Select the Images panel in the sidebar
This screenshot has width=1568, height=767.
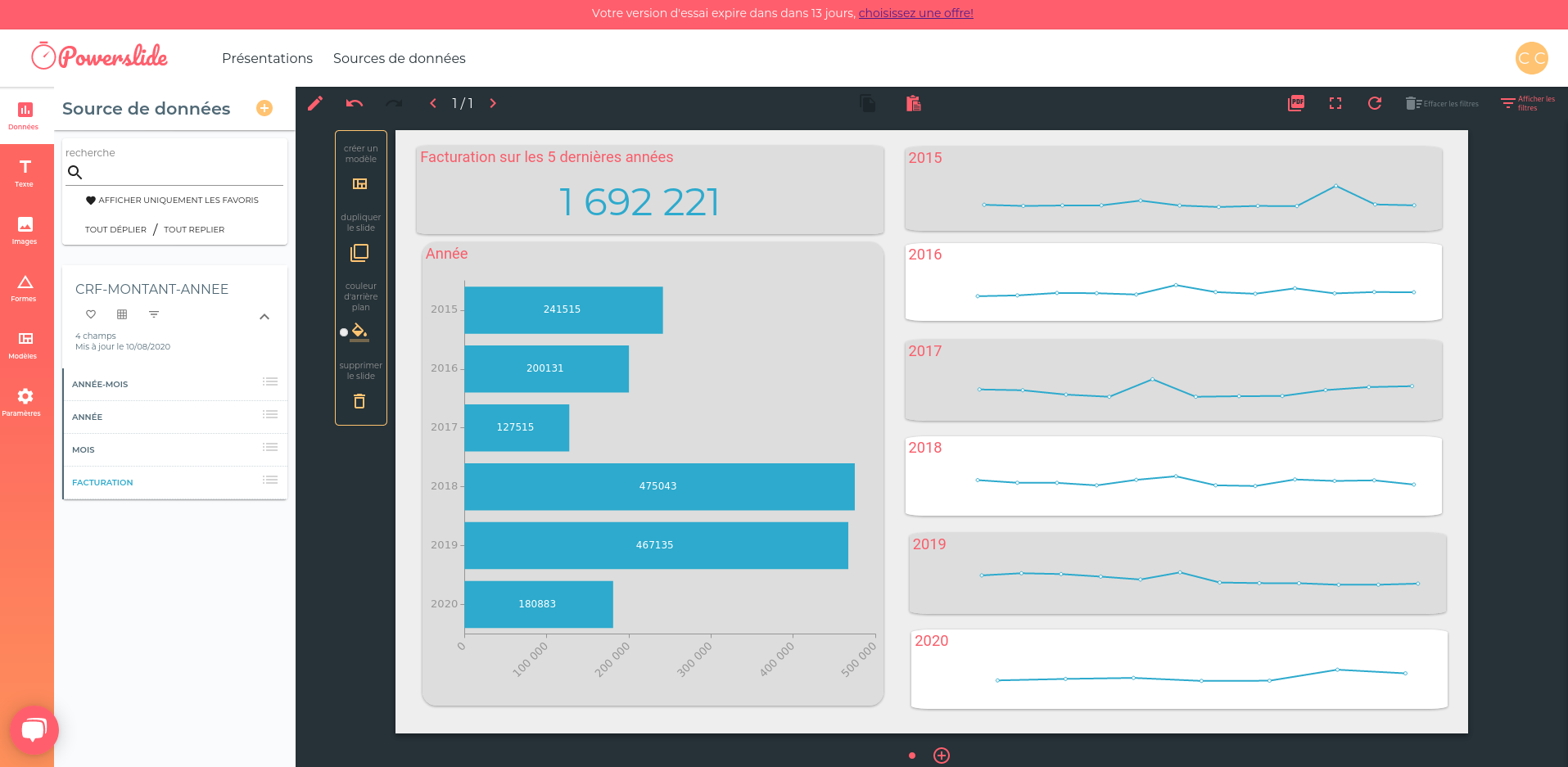[x=25, y=231]
